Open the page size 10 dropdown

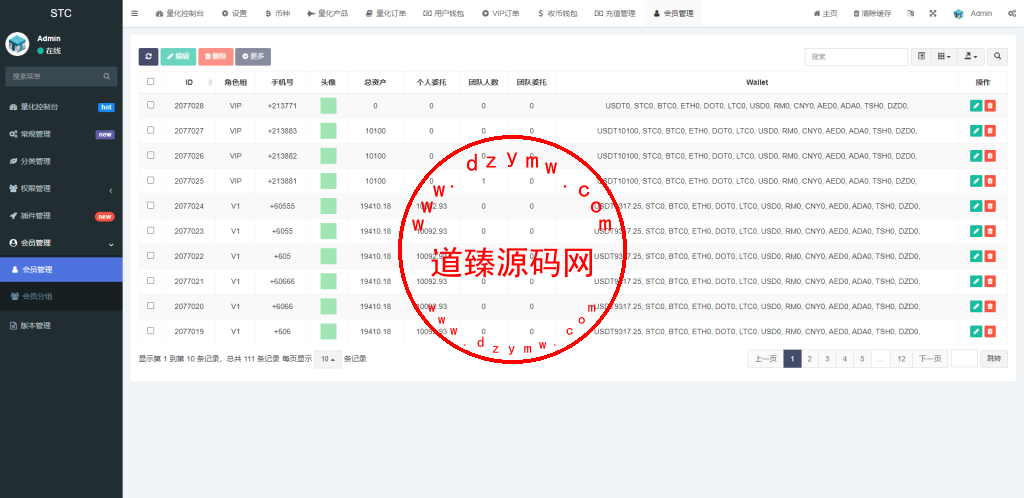[x=328, y=359]
